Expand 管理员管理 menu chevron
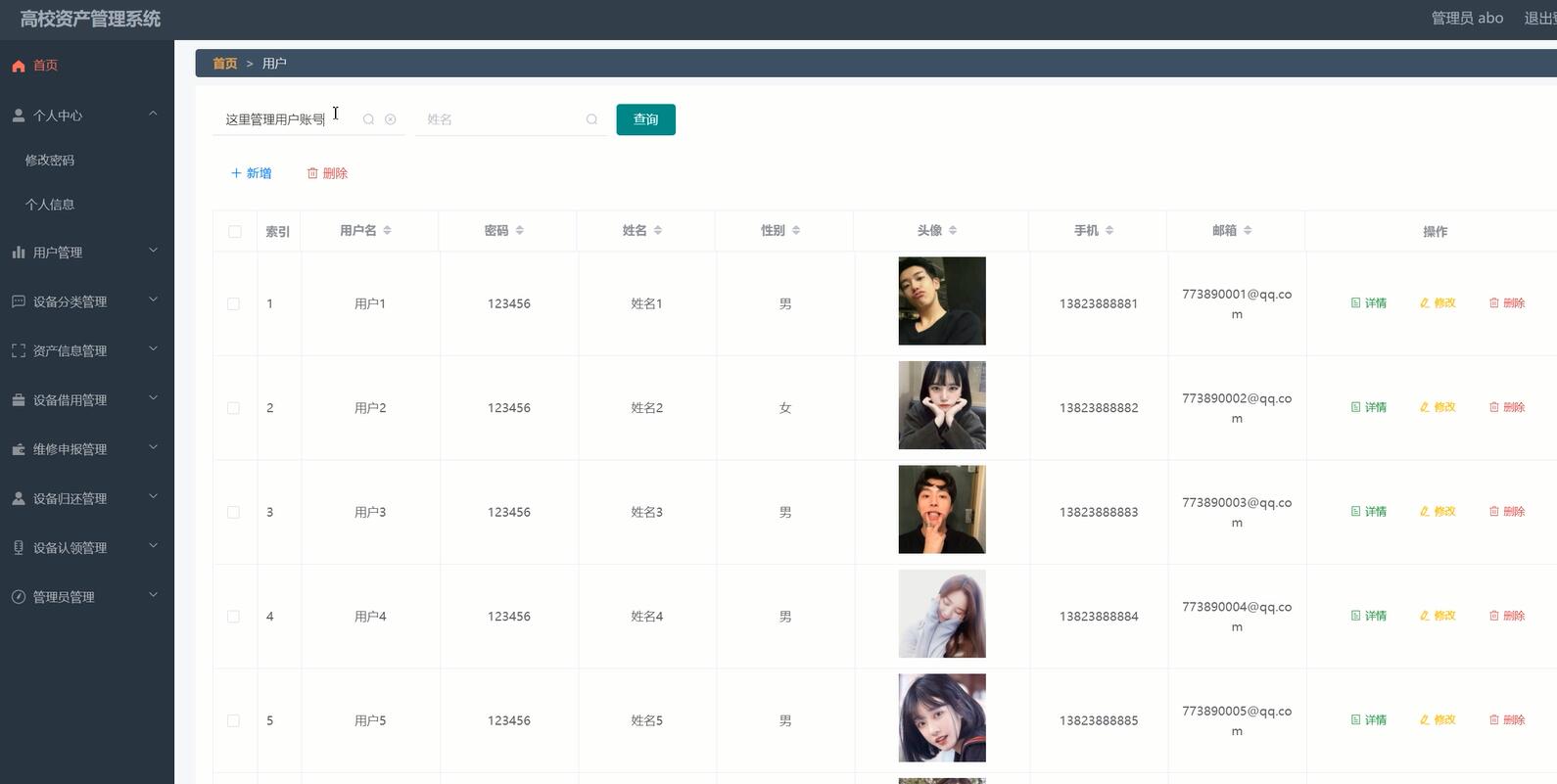1557x784 pixels. tap(153, 595)
